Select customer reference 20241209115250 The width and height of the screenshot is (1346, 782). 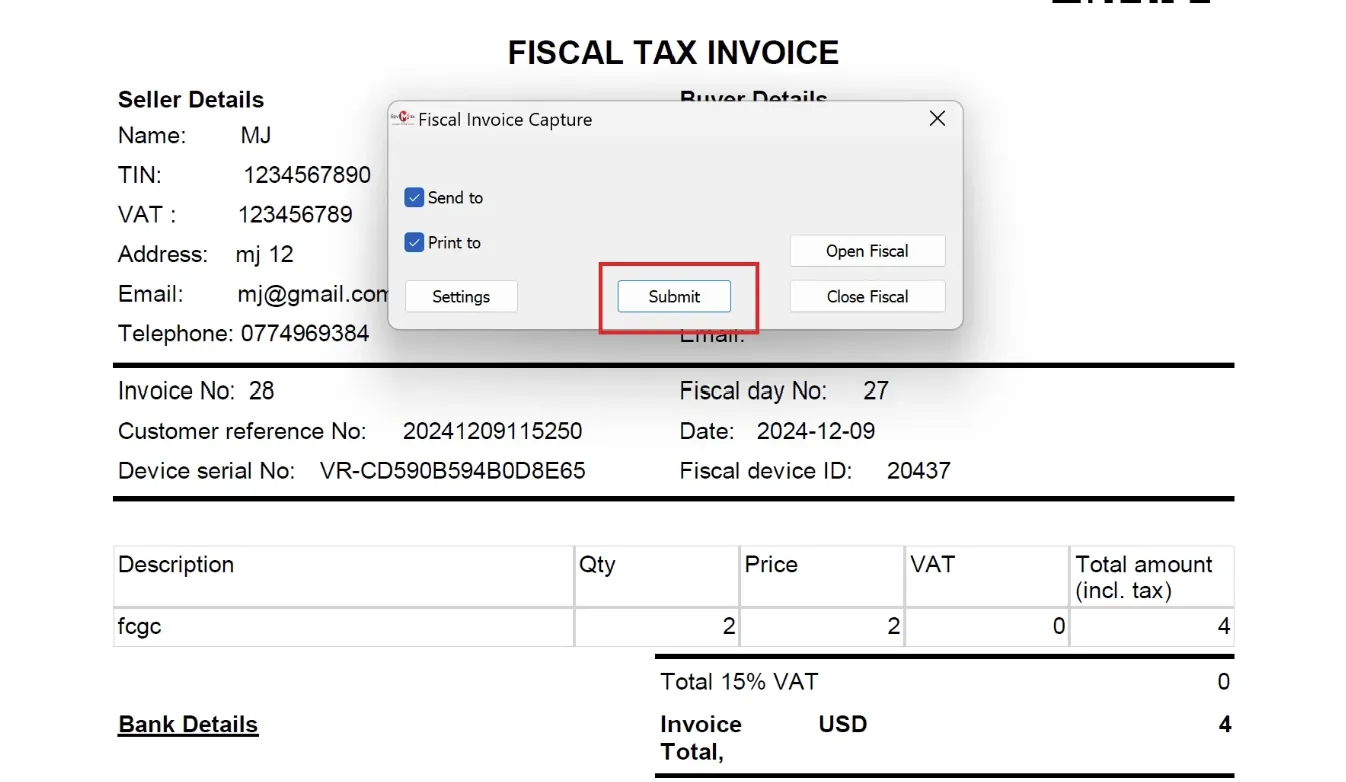coord(492,432)
